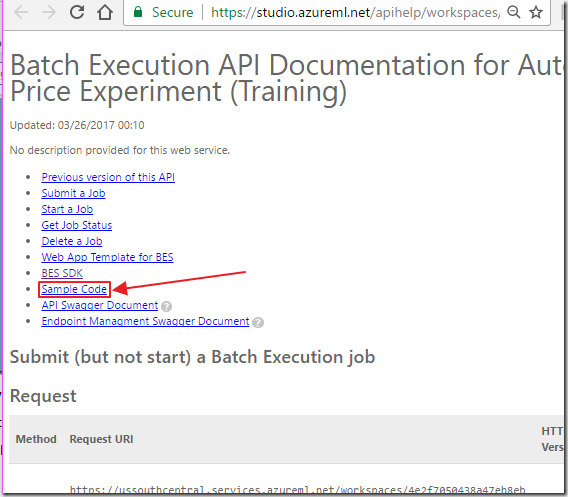The image size is (568, 497).
Task: Open Endpoint Managment Swagger Document link
Action: (145, 321)
